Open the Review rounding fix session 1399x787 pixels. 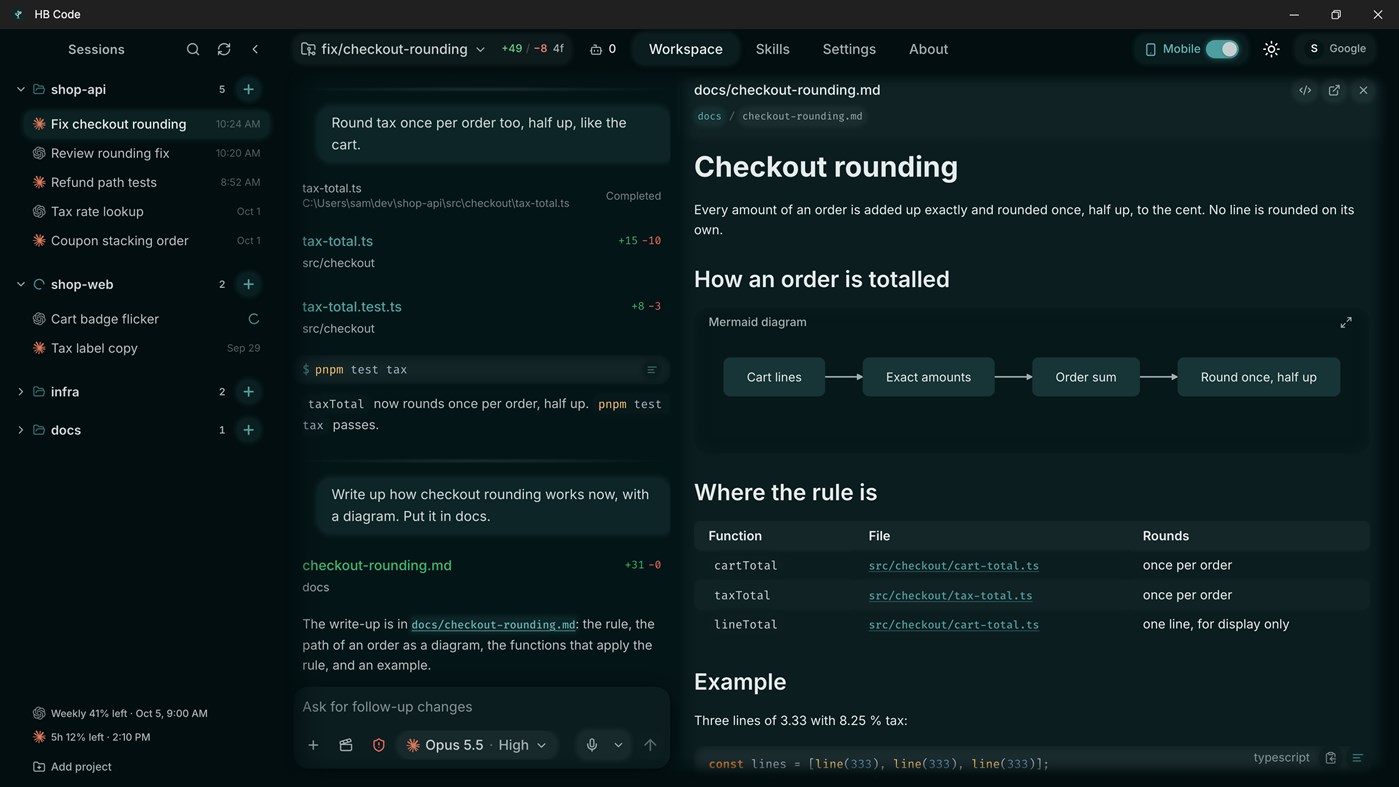[146, 153]
